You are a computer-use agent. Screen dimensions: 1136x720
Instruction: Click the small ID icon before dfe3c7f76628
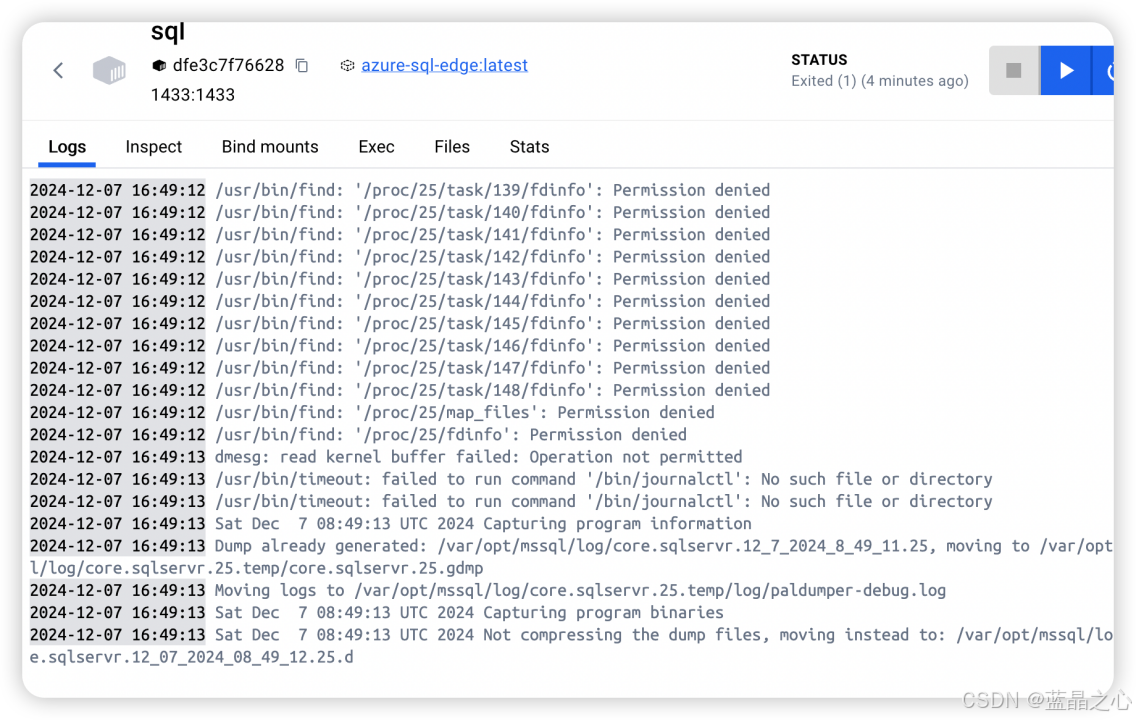(x=159, y=66)
